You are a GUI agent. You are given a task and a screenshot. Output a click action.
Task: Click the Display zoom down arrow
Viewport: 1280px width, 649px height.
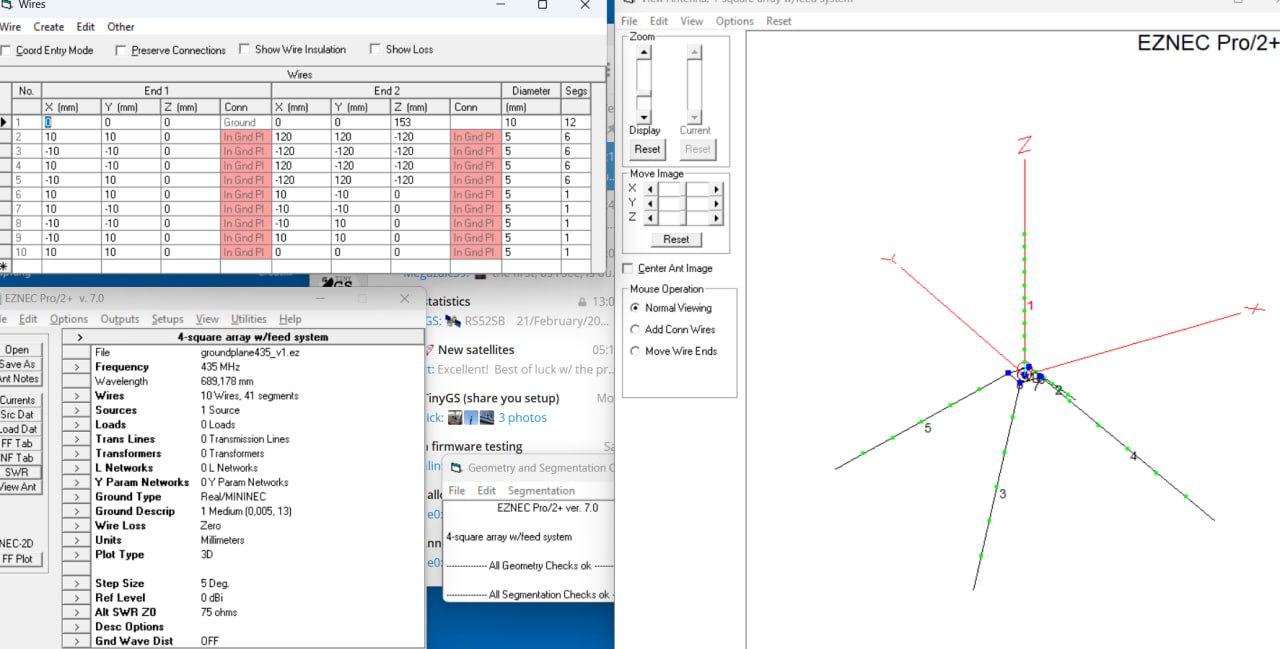pyautogui.click(x=644, y=117)
